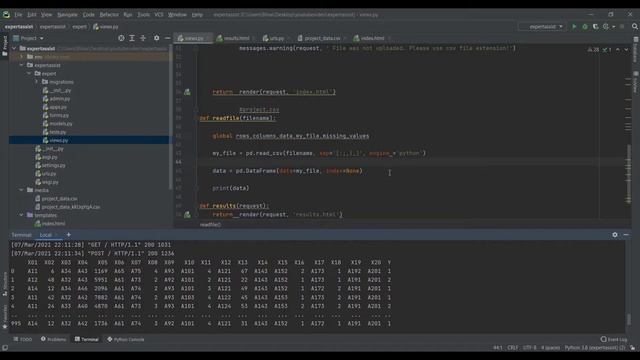Screen dimensions: 640x360
Task: Collapse the inner expertassist folder
Action: pyautogui.click(x=22, y=65)
